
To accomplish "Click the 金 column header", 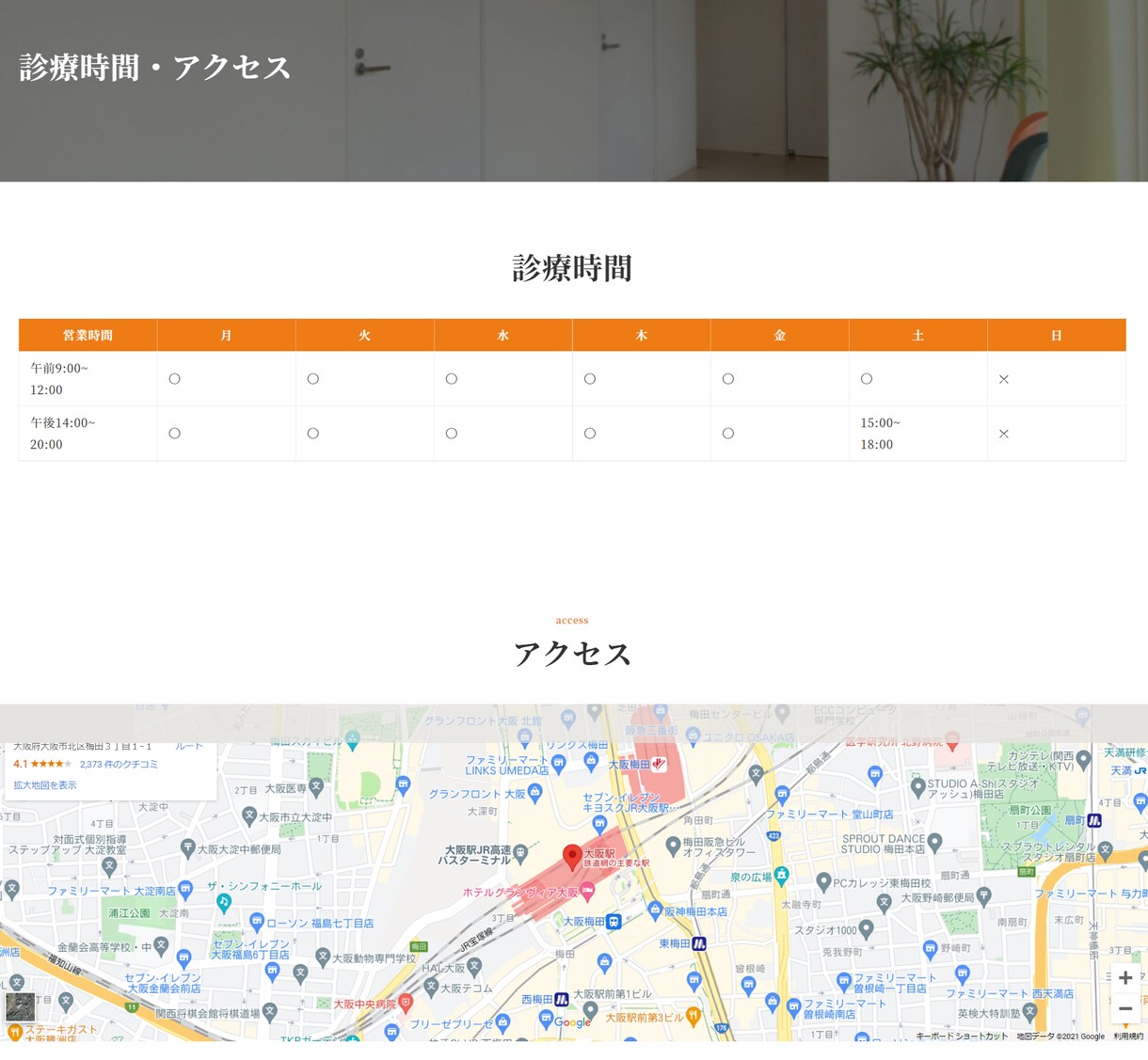I will [x=779, y=335].
